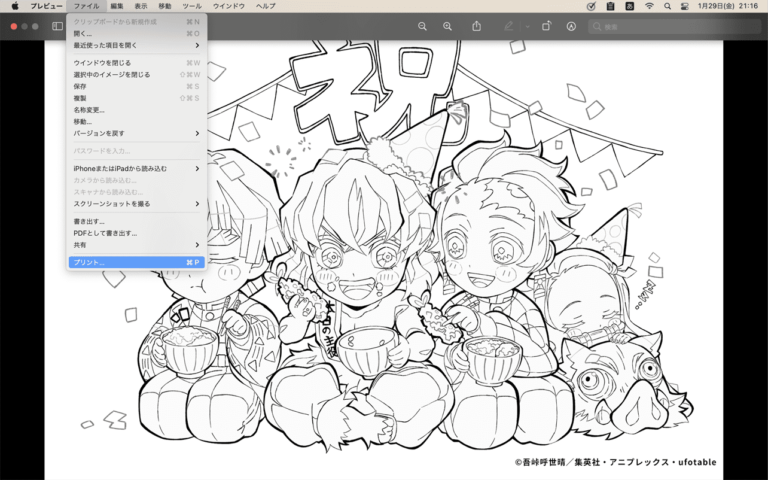Image resolution: width=768 pixels, height=480 pixels.
Task: Toggle the sidebar view icon
Action: [57, 26]
